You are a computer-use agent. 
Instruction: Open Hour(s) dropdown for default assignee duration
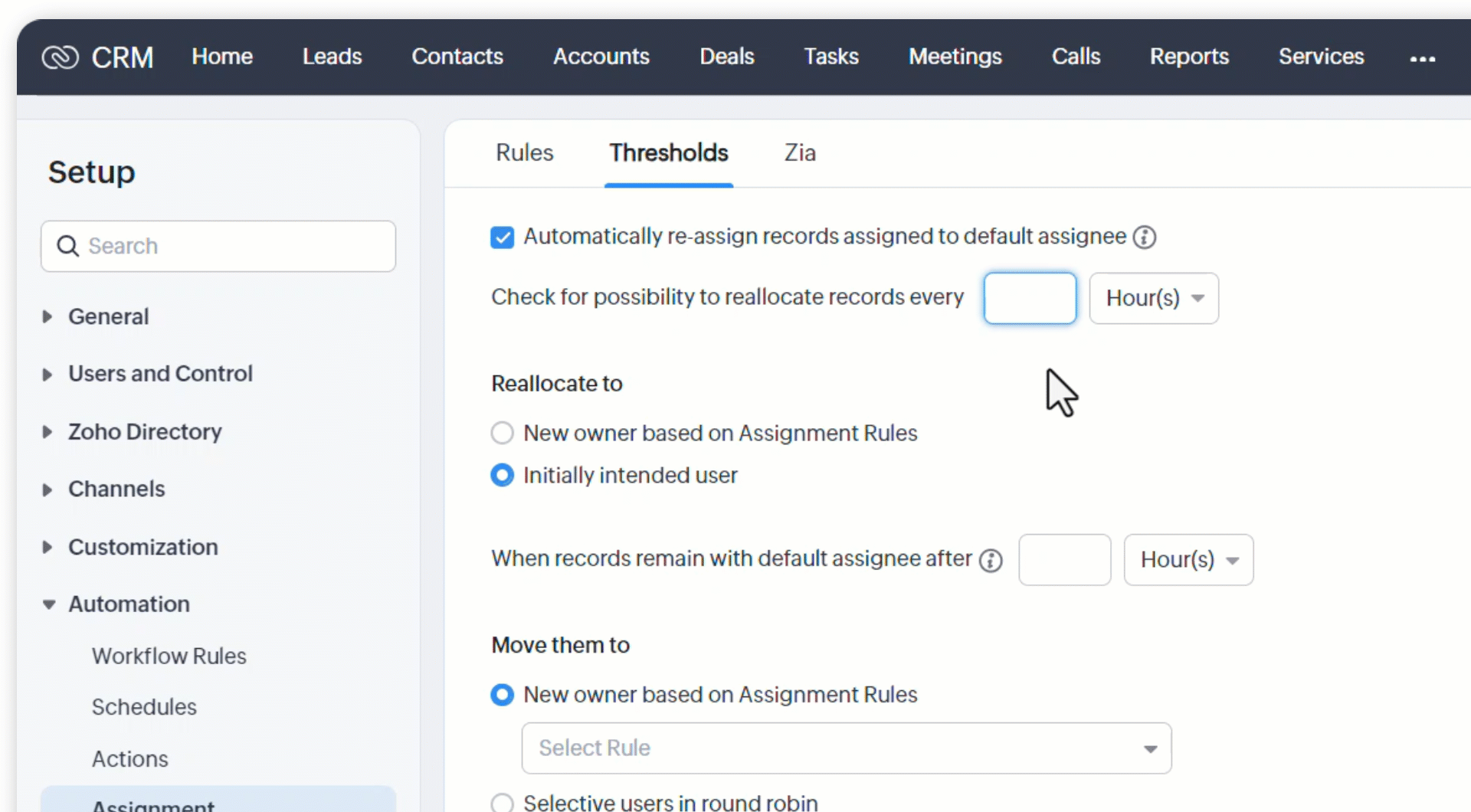pyautogui.click(x=1188, y=560)
